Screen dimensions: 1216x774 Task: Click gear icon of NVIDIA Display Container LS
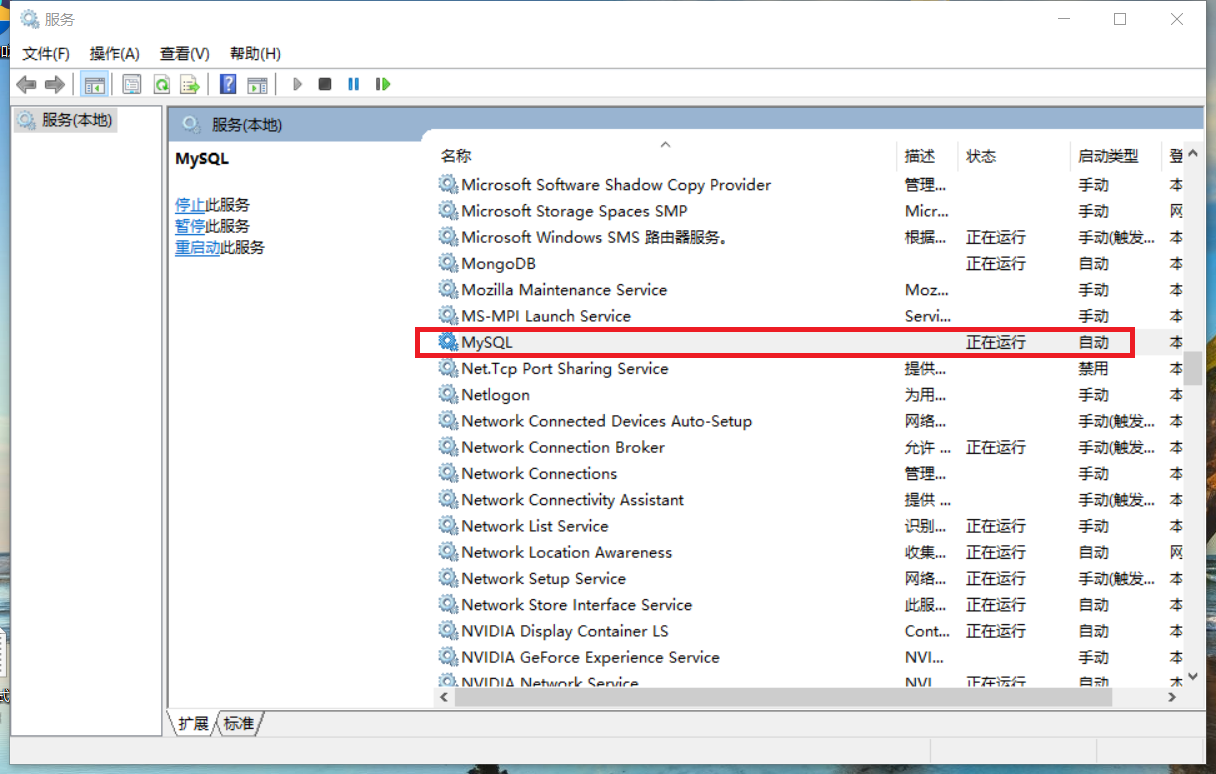[448, 630]
